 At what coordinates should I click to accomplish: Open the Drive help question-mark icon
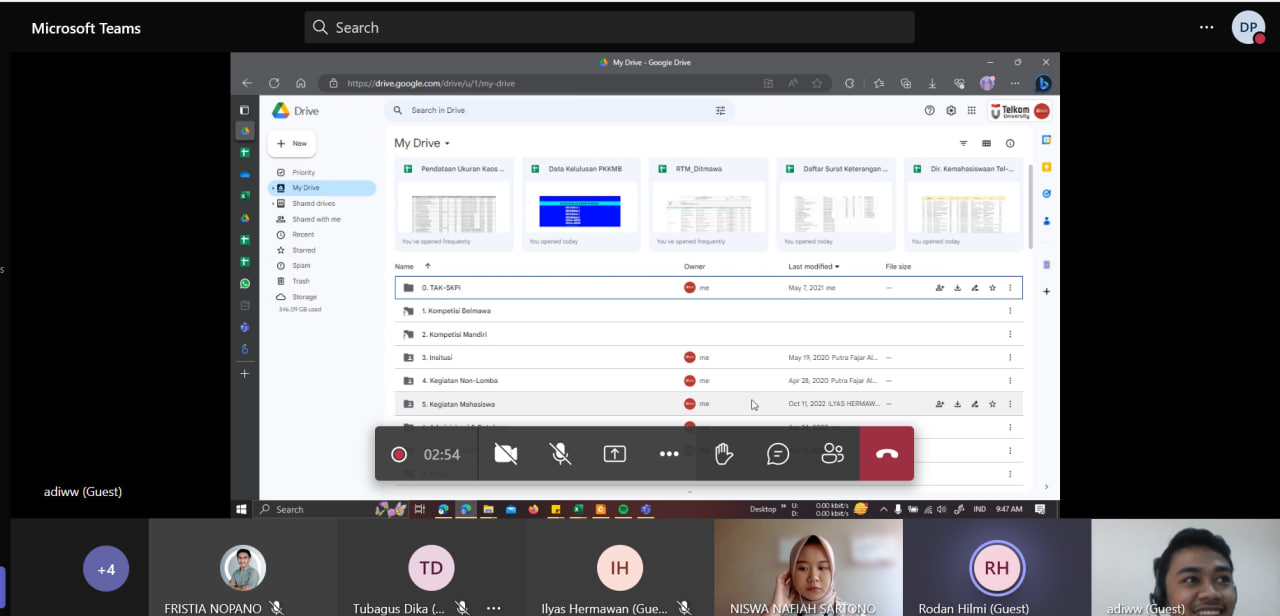coord(930,110)
